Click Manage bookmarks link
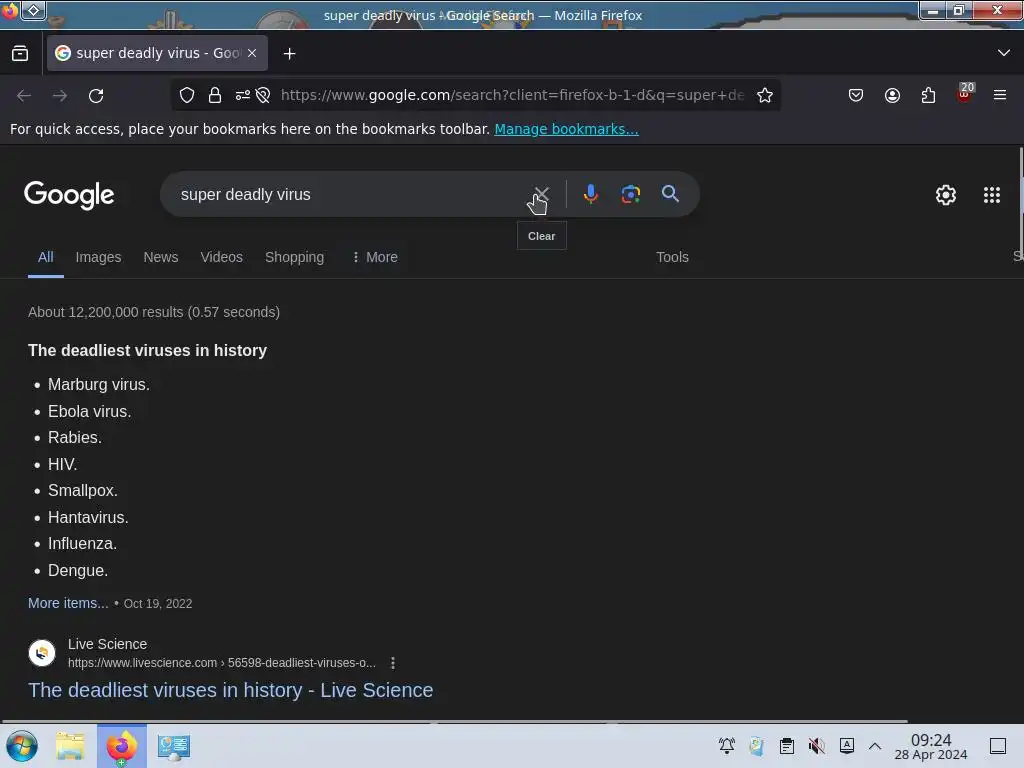1024x768 pixels. coord(566,129)
